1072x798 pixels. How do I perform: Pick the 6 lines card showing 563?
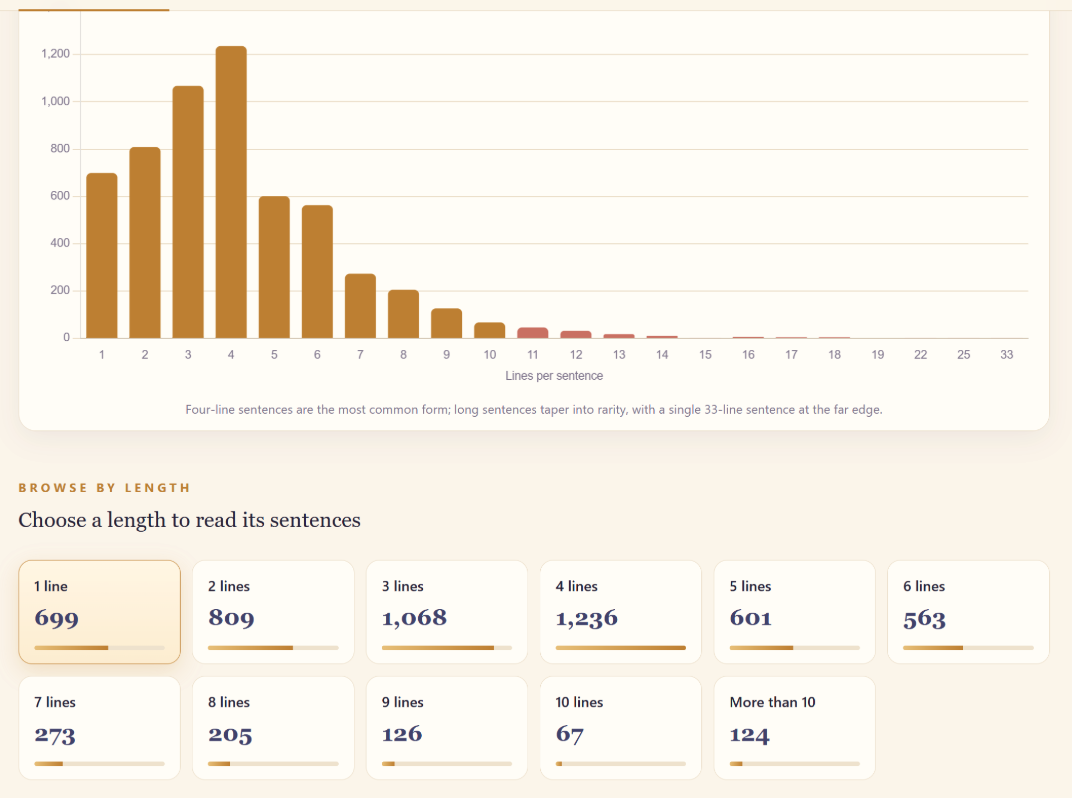tap(968, 612)
